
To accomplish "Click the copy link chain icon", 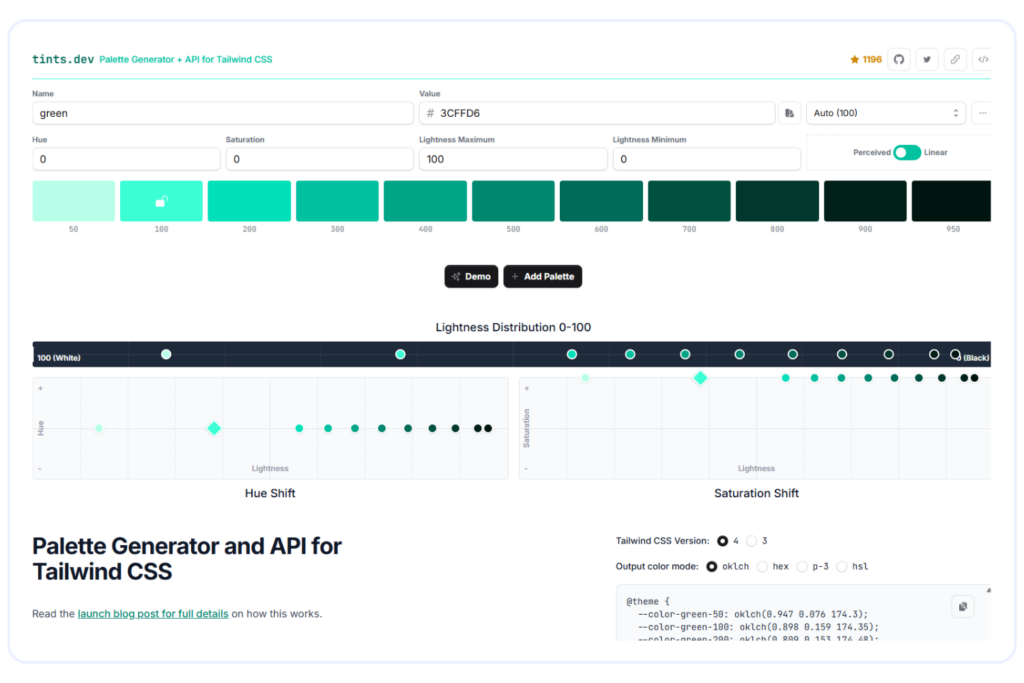I will point(955,59).
